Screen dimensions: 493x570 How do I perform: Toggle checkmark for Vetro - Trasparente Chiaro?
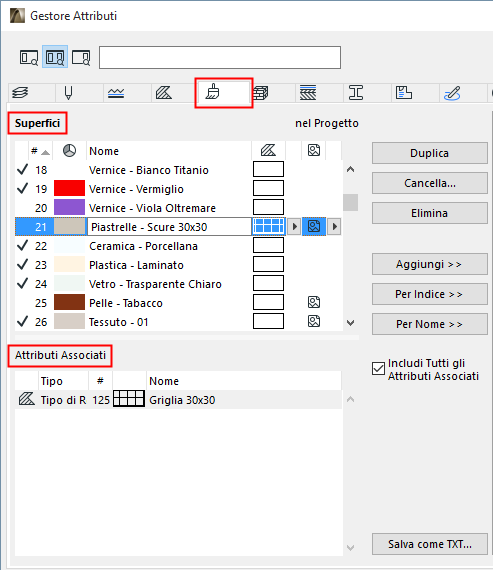coord(23,283)
